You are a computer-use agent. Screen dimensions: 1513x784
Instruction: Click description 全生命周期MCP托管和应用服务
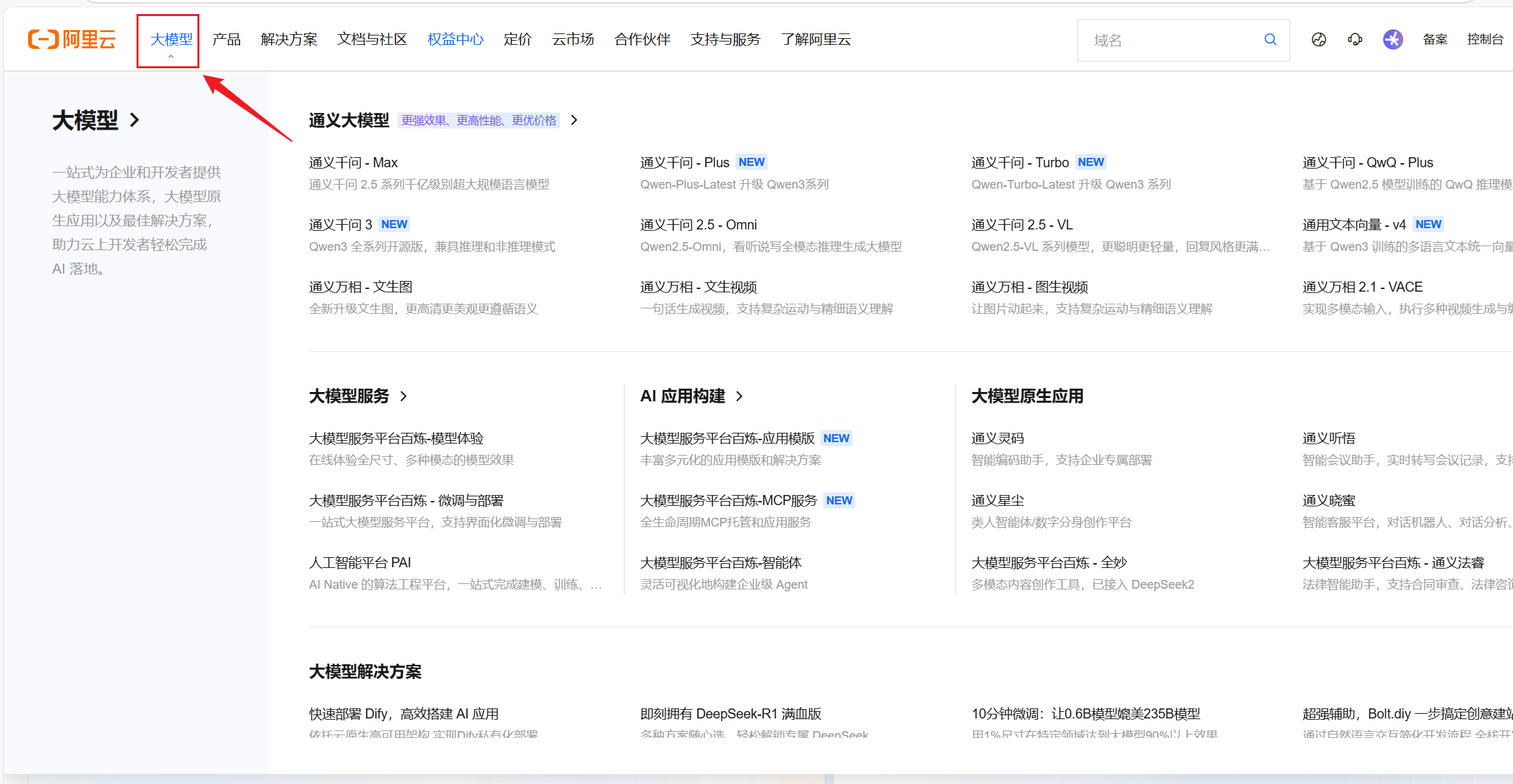725,522
